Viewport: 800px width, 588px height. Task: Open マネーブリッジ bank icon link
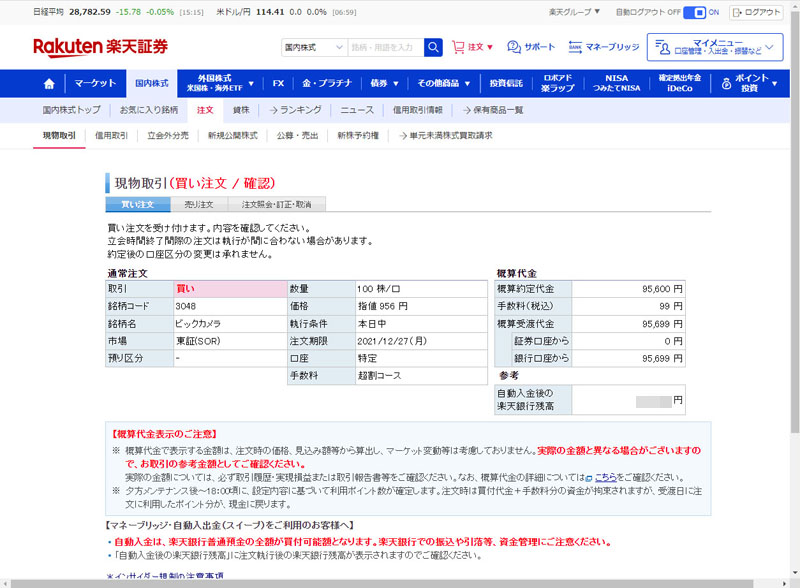click(x=576, y=47)
